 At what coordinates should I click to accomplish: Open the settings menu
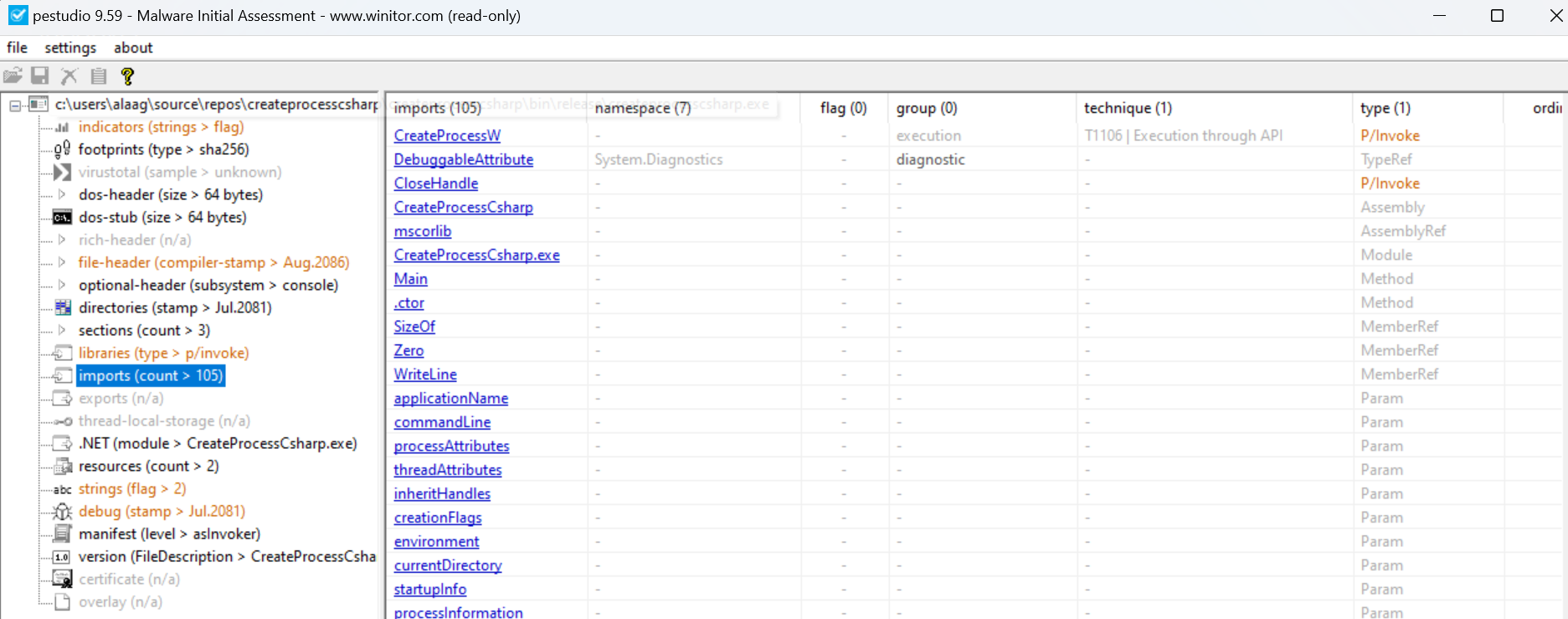70,48
